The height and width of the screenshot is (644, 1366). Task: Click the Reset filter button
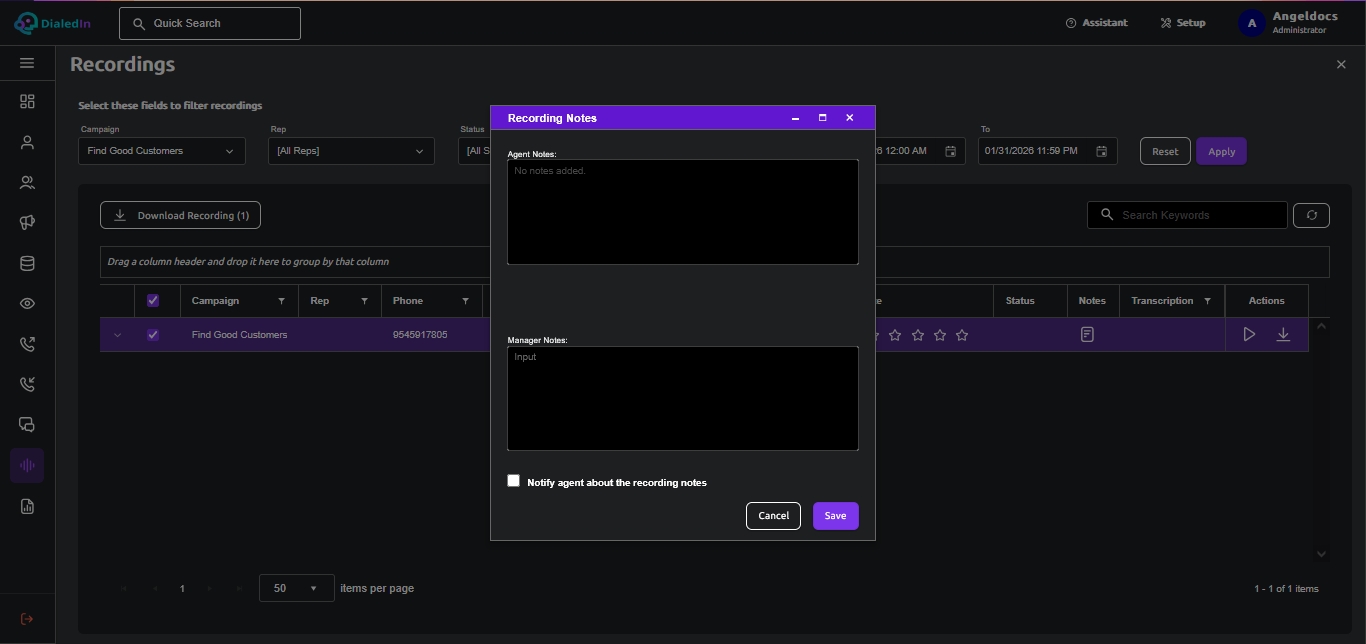[1165, 152]
